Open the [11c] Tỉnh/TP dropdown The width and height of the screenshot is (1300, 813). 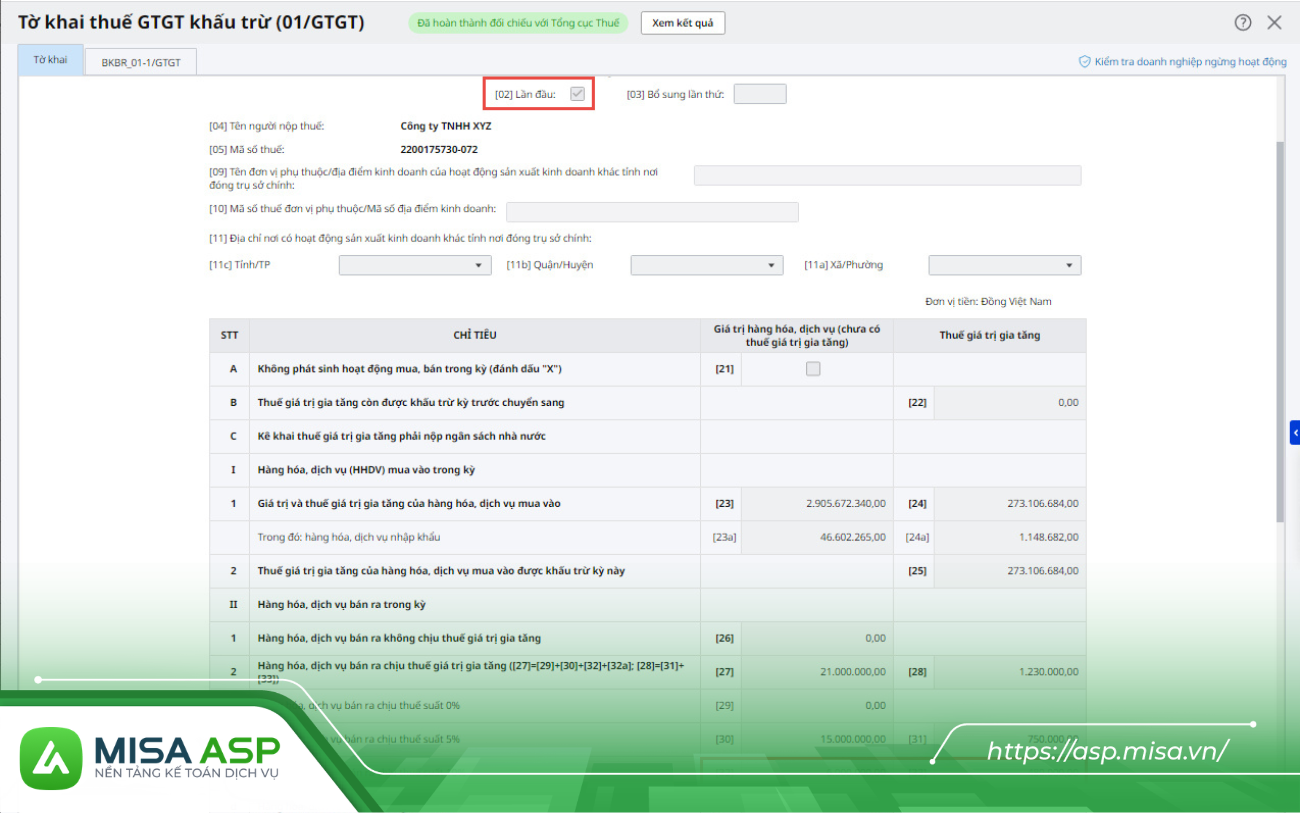point(415,265)
